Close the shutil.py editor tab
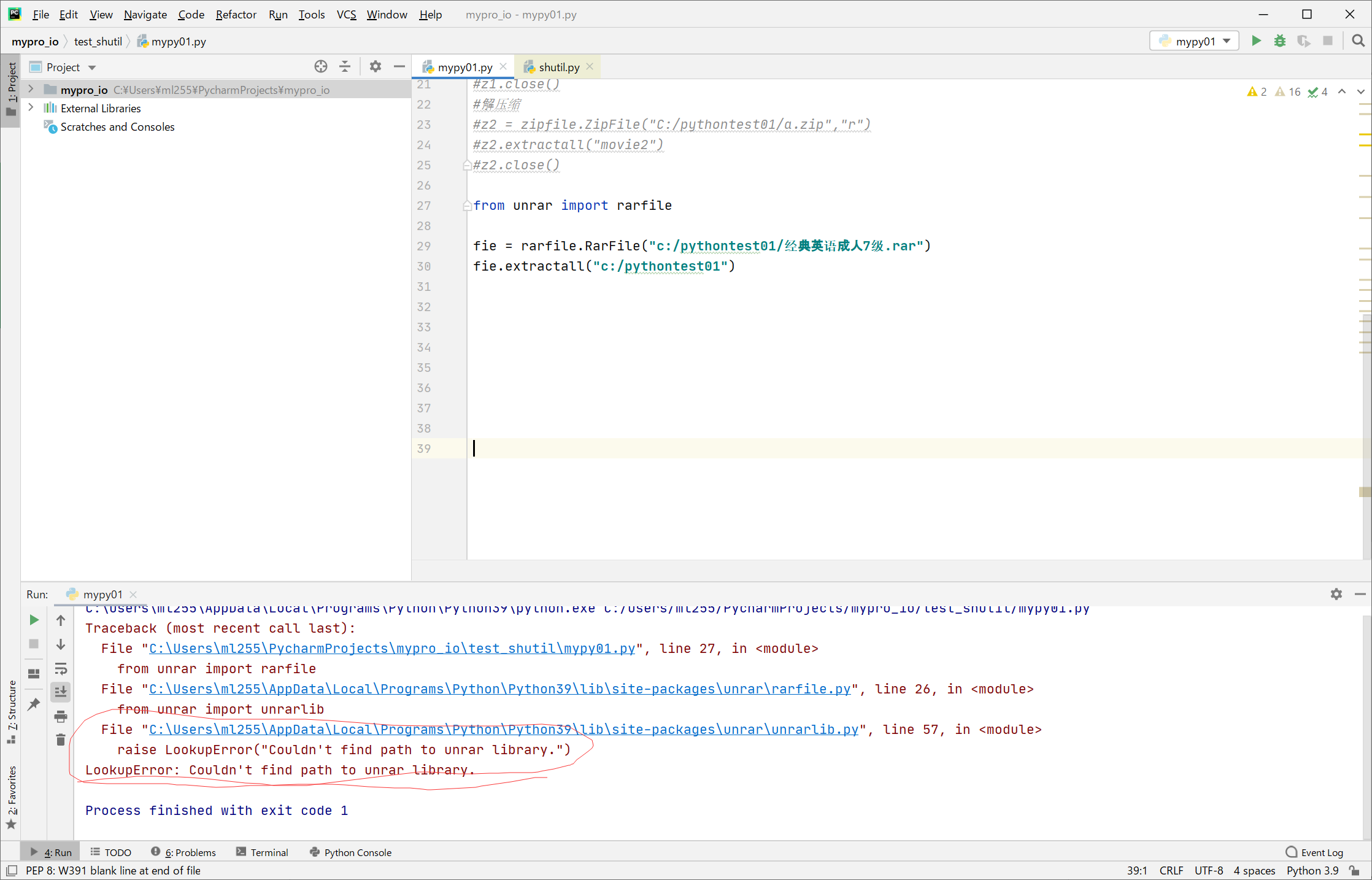This screenshot has height=880, width=1372. 590,66
